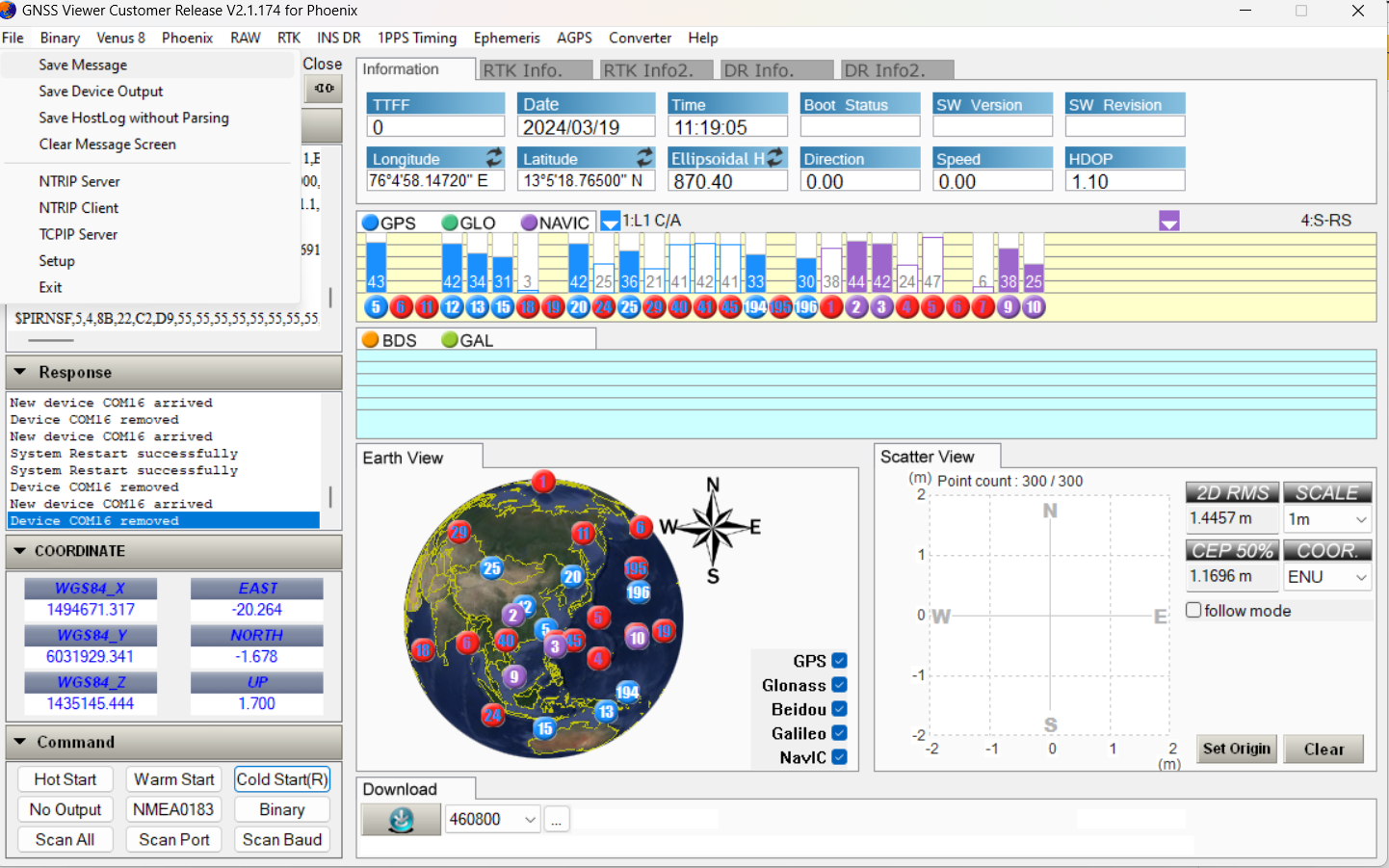This screenshot has height=868, width=1389.
Task: Click the purple dropdown arrow near 4:S-RS
Action: (x=1169, y=222)
